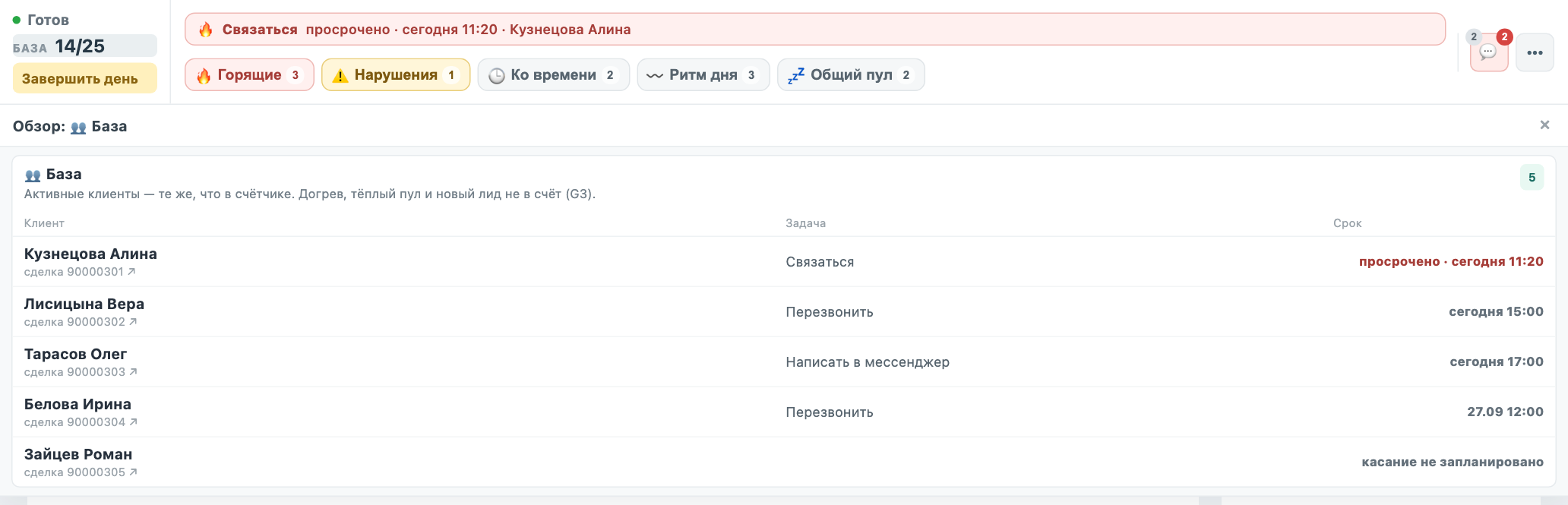Select the Ритм дня filter tab
This screenshot has width=1568, height=505.
pyautogui.click(x=703, y=75)
